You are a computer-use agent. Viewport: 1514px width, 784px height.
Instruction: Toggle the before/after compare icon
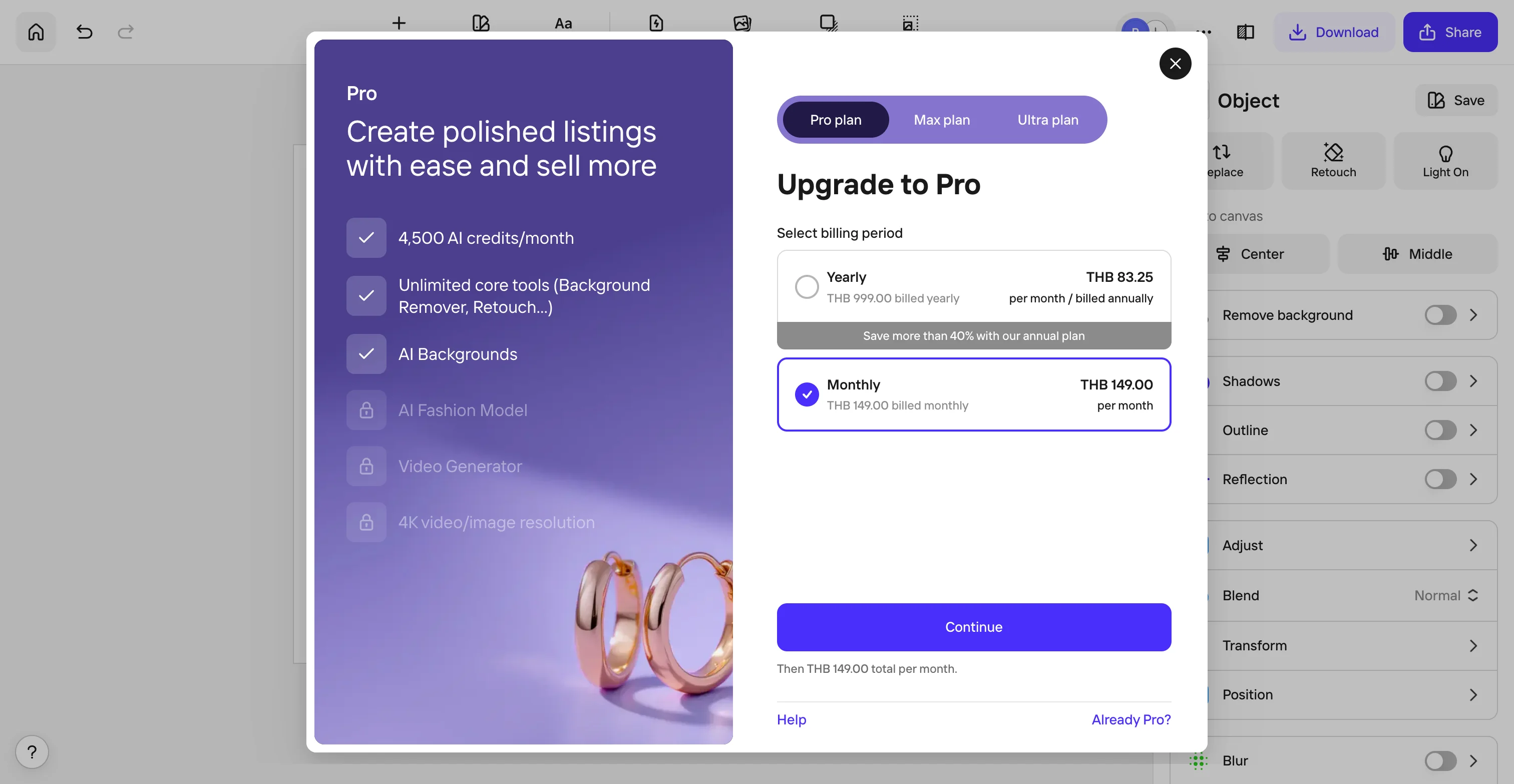coord(1246,32)
